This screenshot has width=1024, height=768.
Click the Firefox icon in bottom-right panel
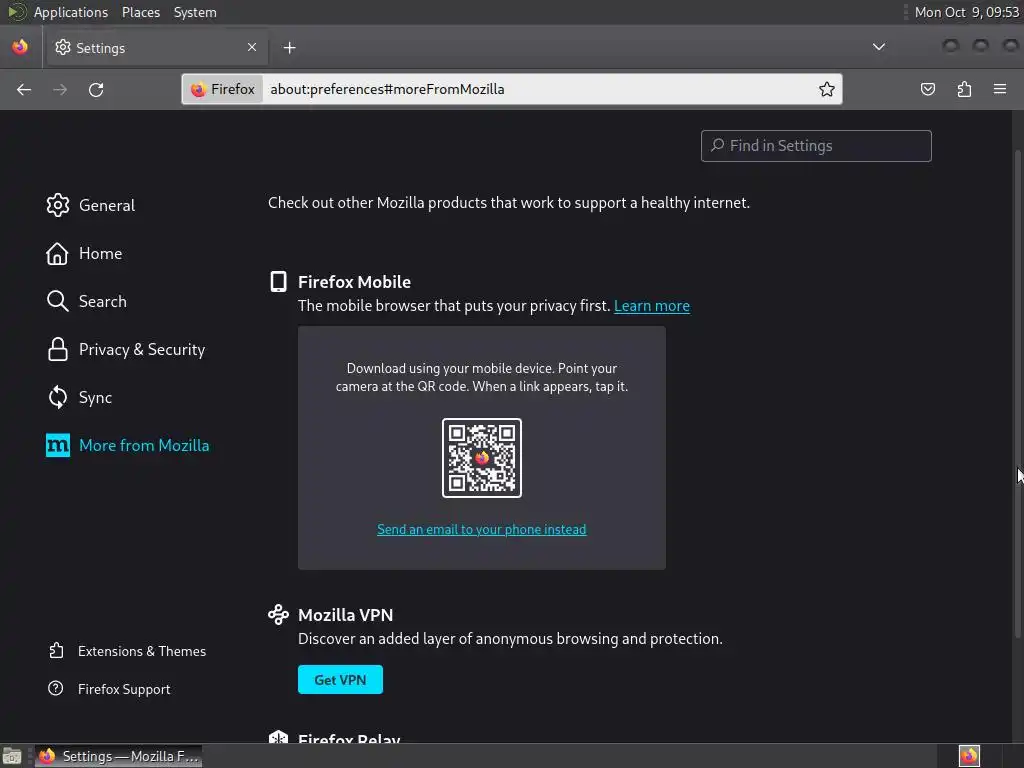point(969,756)
